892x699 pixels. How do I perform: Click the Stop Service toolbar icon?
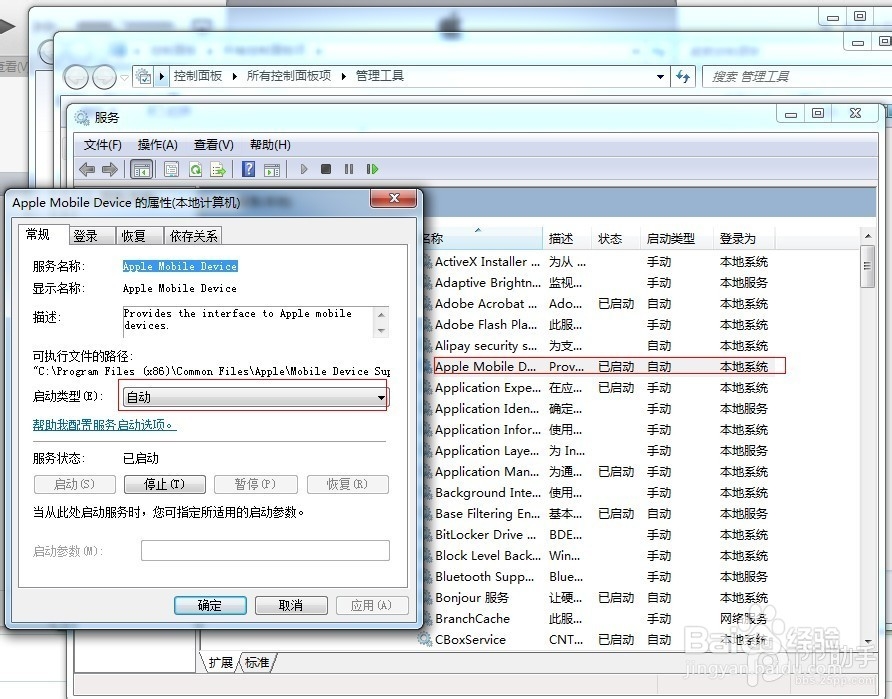point(326,170)
